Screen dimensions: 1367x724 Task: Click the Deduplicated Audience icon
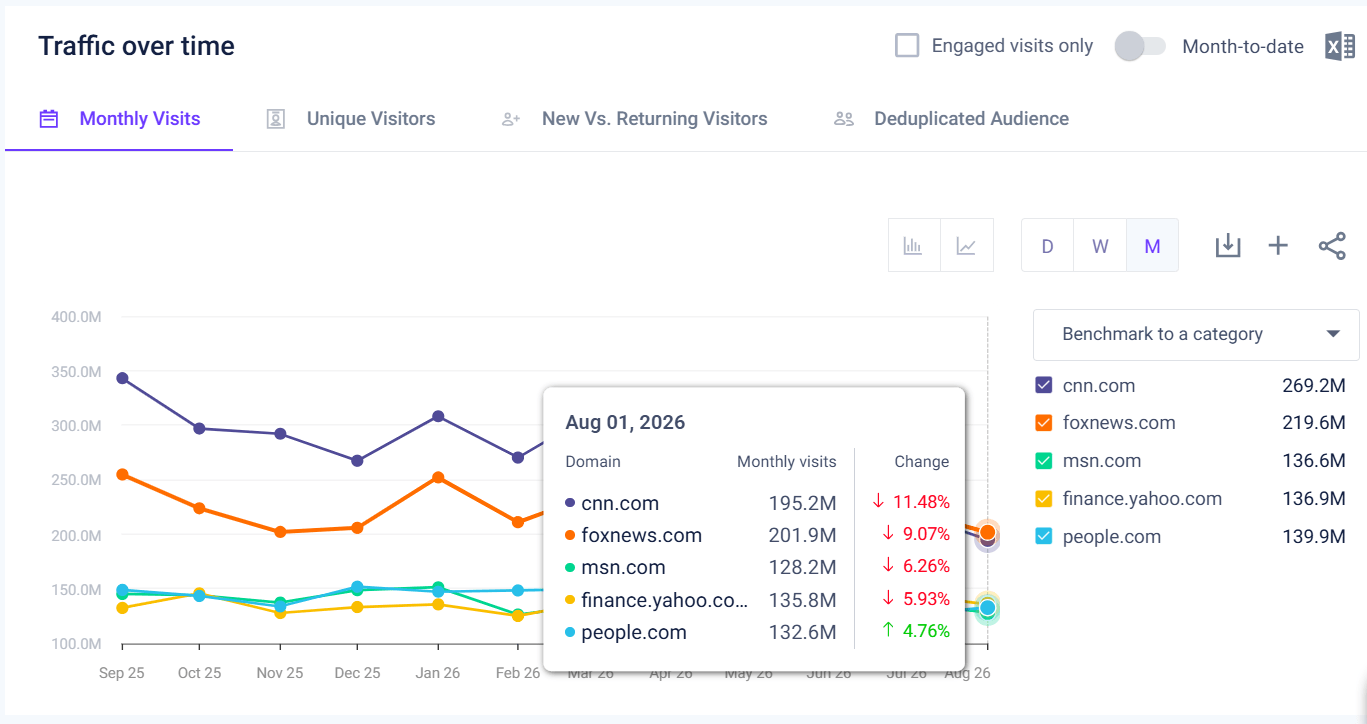click(844, 119)
